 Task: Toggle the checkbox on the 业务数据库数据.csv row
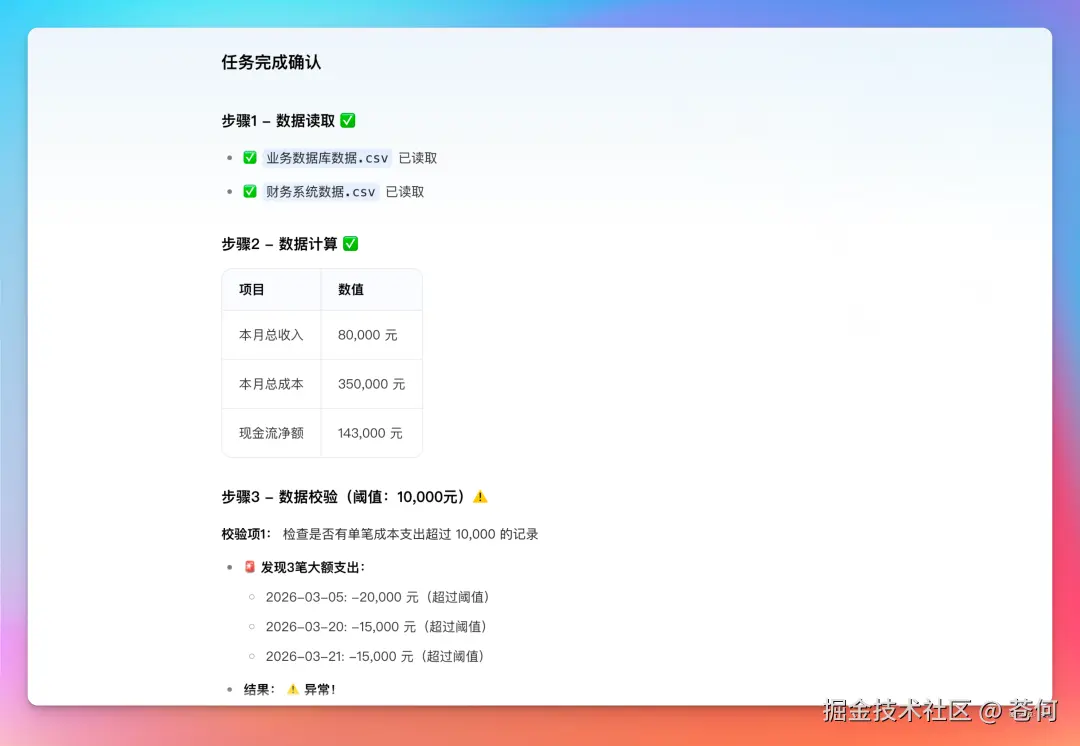250,157
